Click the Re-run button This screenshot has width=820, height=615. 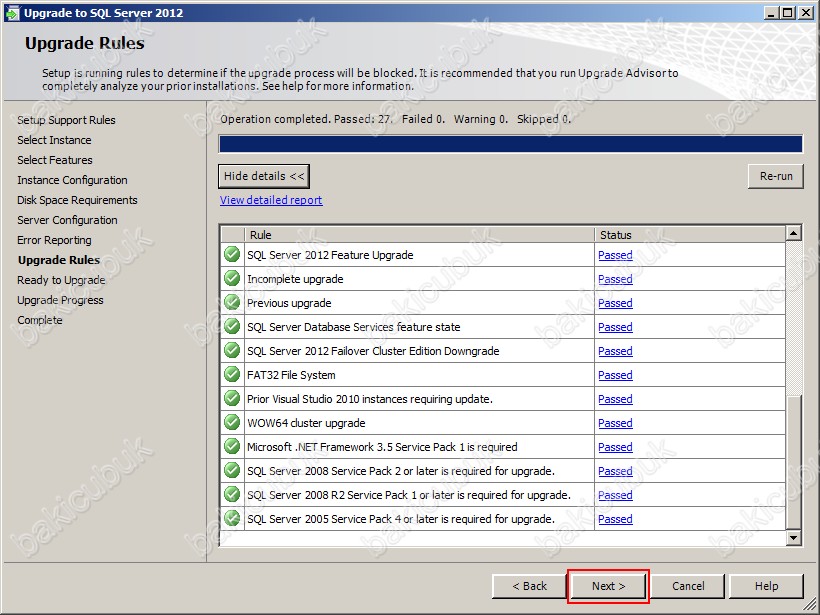click(x=776, y=176)
